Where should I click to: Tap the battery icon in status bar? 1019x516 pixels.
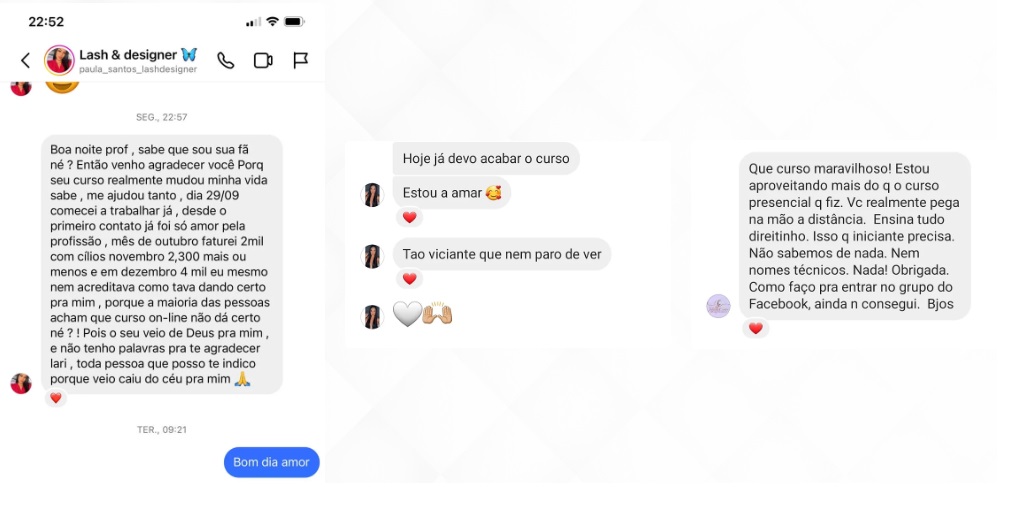pos(294,21)
